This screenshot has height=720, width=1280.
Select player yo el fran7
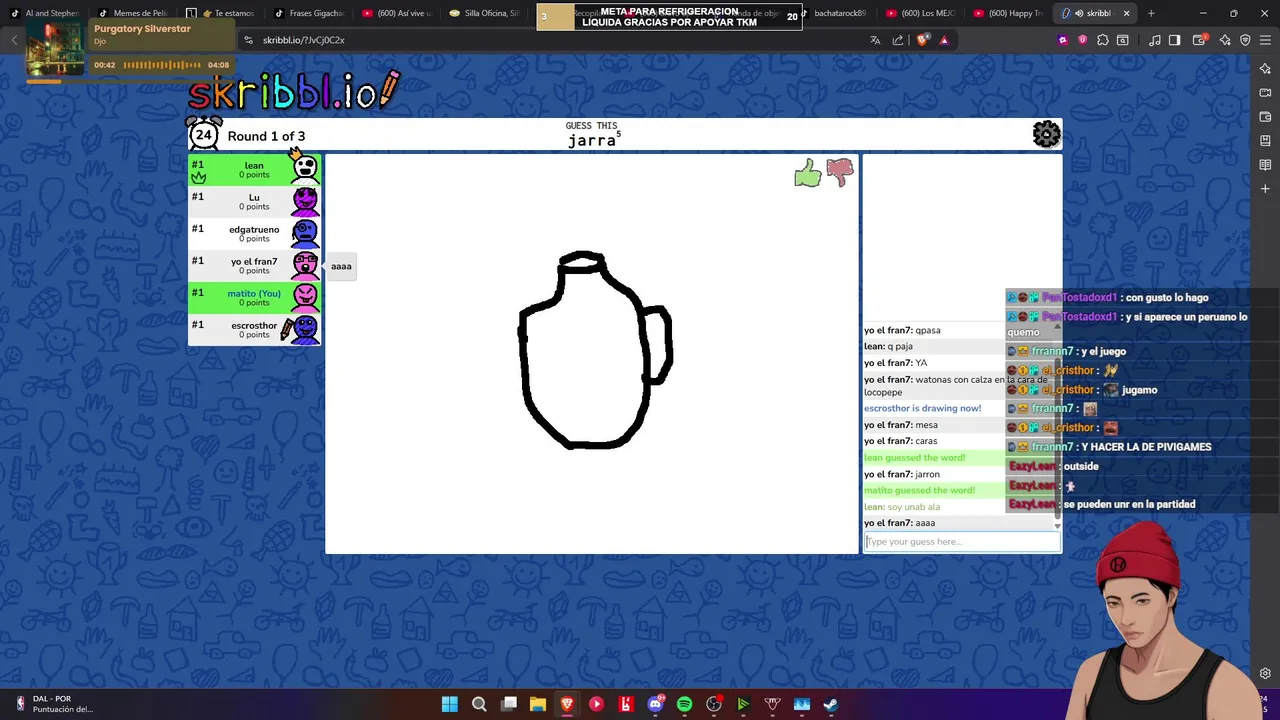[254, 265]
